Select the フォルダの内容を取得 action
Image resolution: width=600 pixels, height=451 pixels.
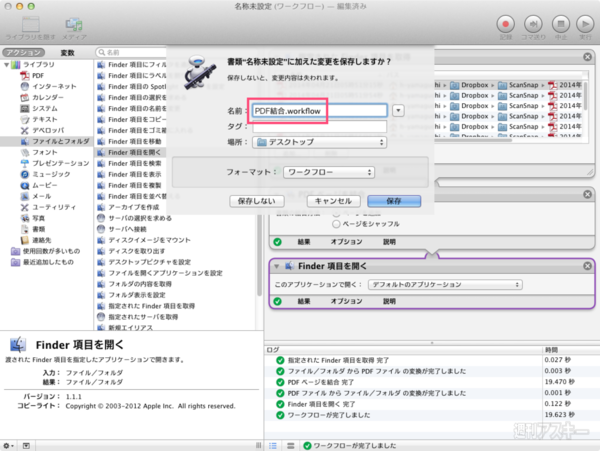tap(140, 284)
